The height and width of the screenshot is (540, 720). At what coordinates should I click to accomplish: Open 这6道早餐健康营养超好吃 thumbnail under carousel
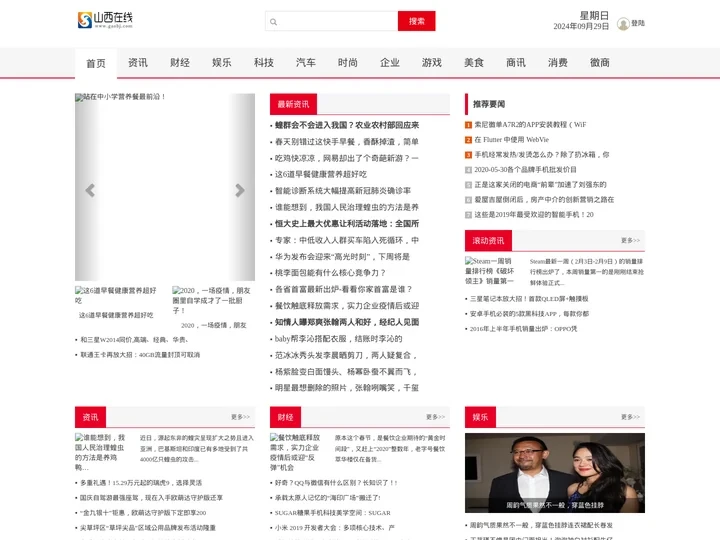point(116,295)
